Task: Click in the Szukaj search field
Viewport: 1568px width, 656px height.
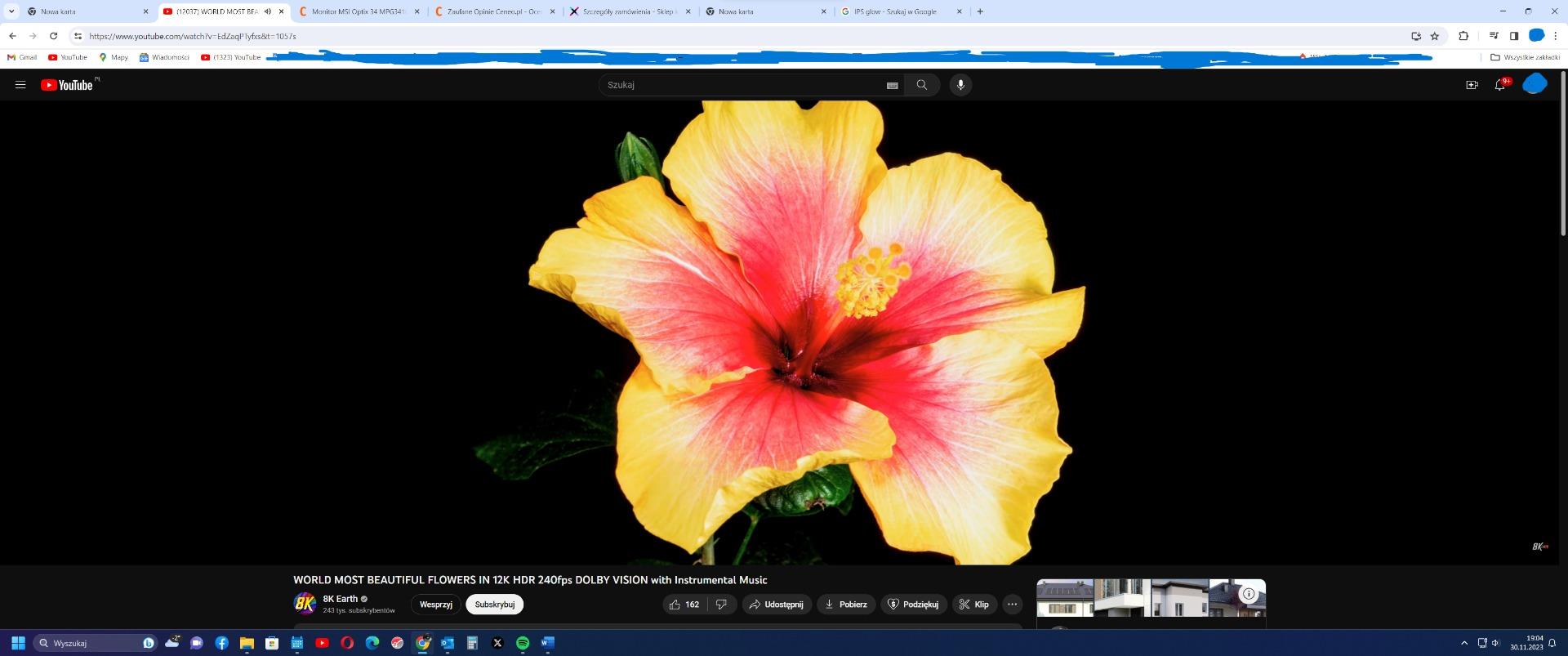Action: coord(739,85)
